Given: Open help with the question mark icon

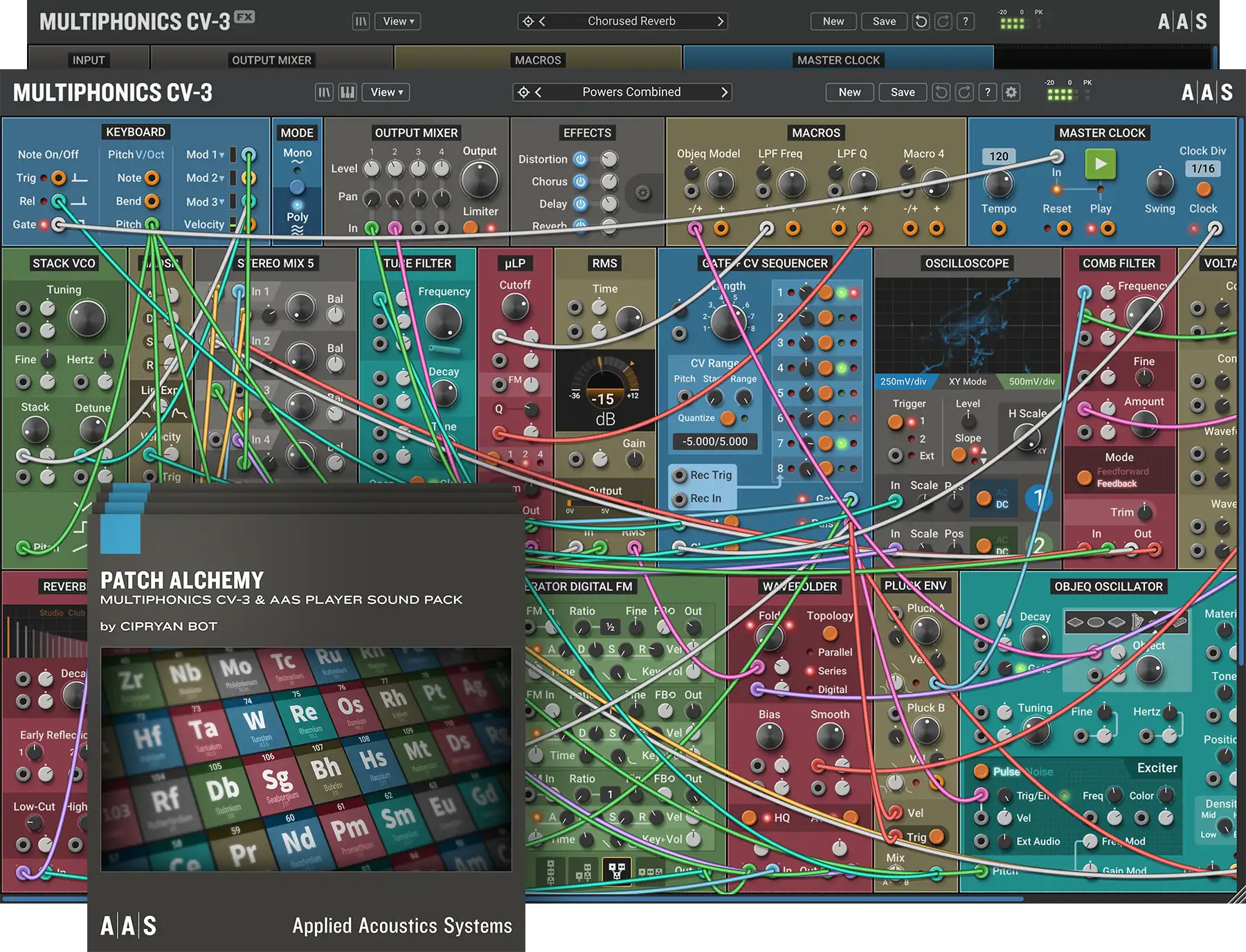Looking at the screenshot, I should [988, 92].
